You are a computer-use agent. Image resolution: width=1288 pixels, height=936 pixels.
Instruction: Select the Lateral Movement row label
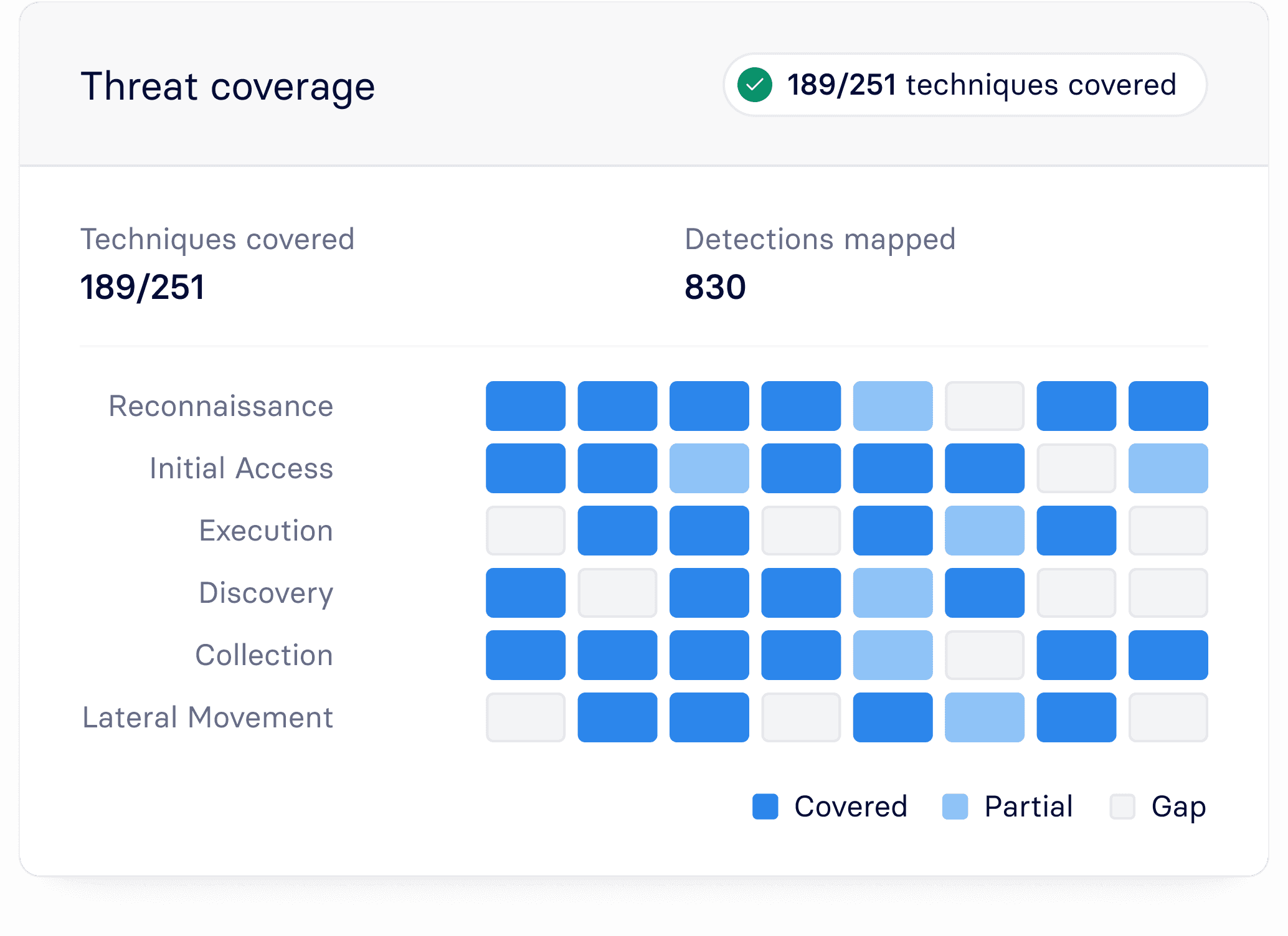(208, 717)
